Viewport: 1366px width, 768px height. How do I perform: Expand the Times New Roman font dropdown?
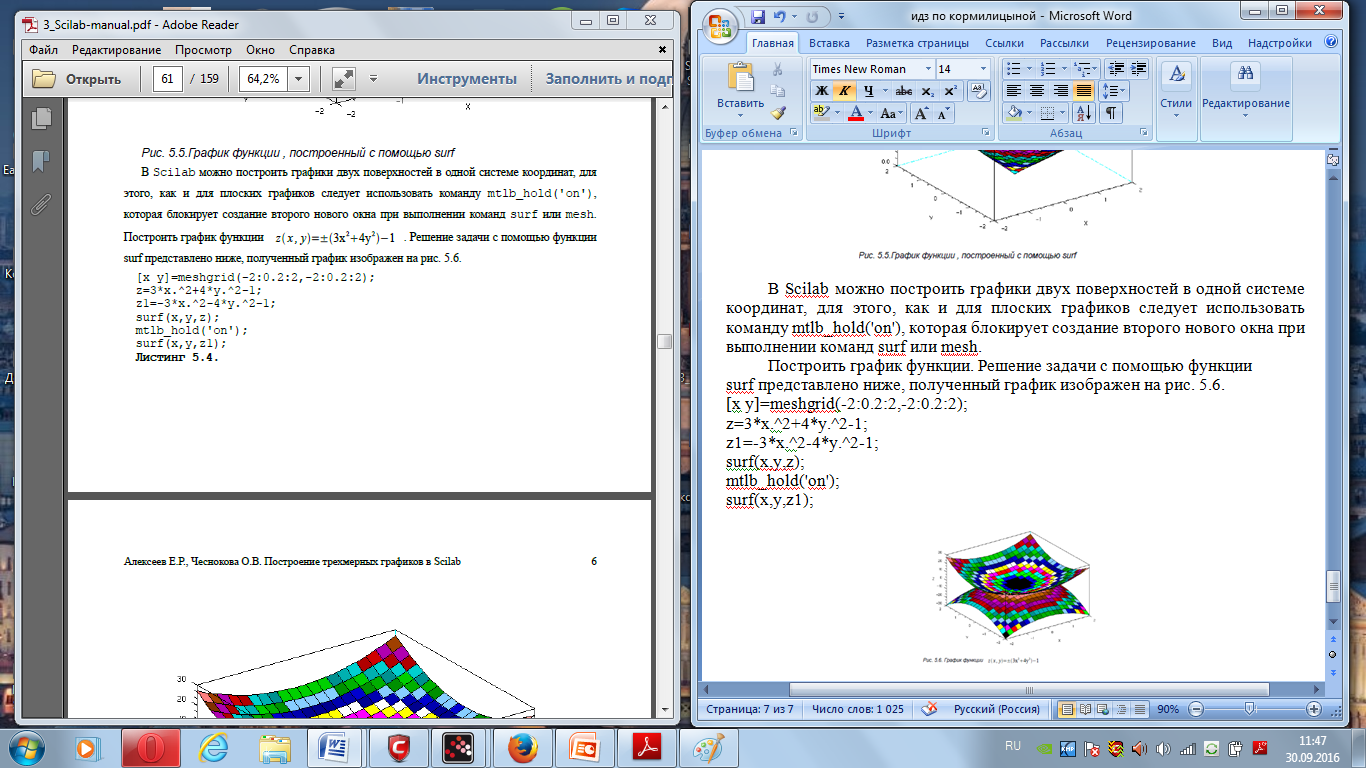929,69
